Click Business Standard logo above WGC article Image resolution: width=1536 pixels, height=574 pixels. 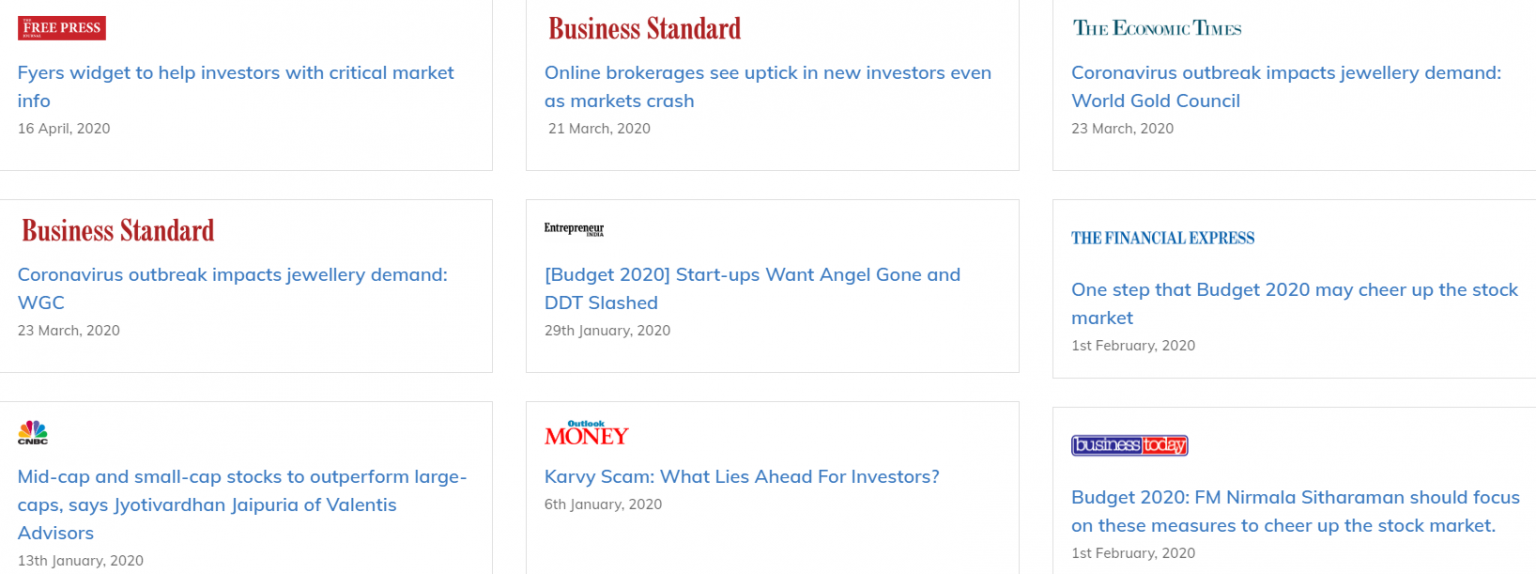tap(118, 230)
